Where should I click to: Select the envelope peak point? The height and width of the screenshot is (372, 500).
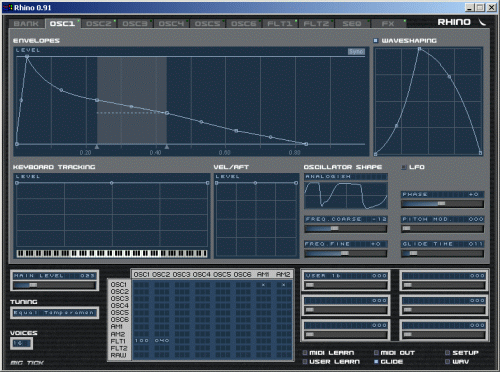click(x=27, y=57)
